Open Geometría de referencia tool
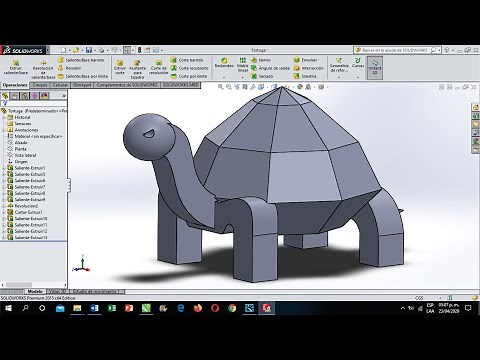The width and height of the screenshot is (480, 360). click(x=339, y=65)
